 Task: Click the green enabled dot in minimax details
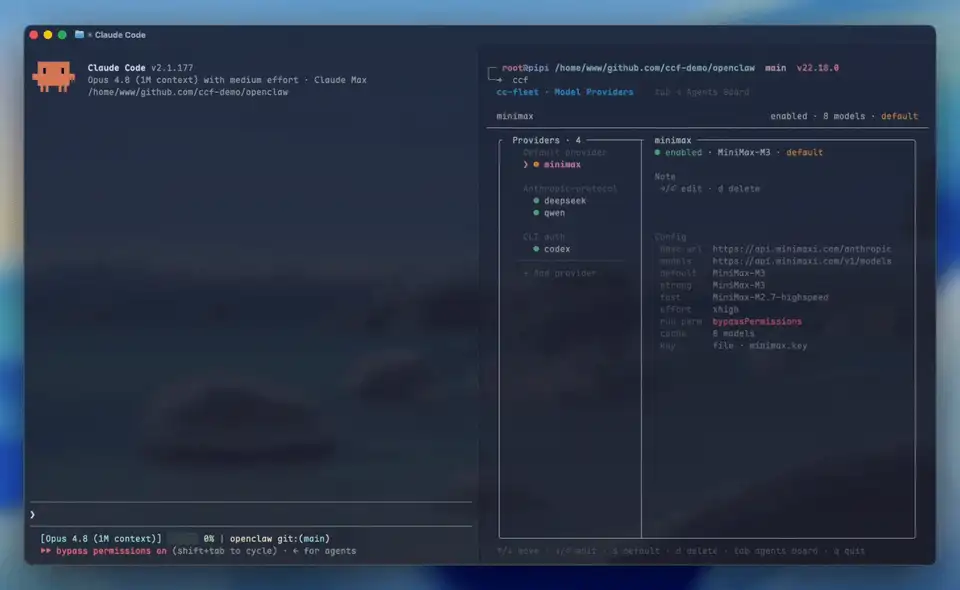point(658,152)
